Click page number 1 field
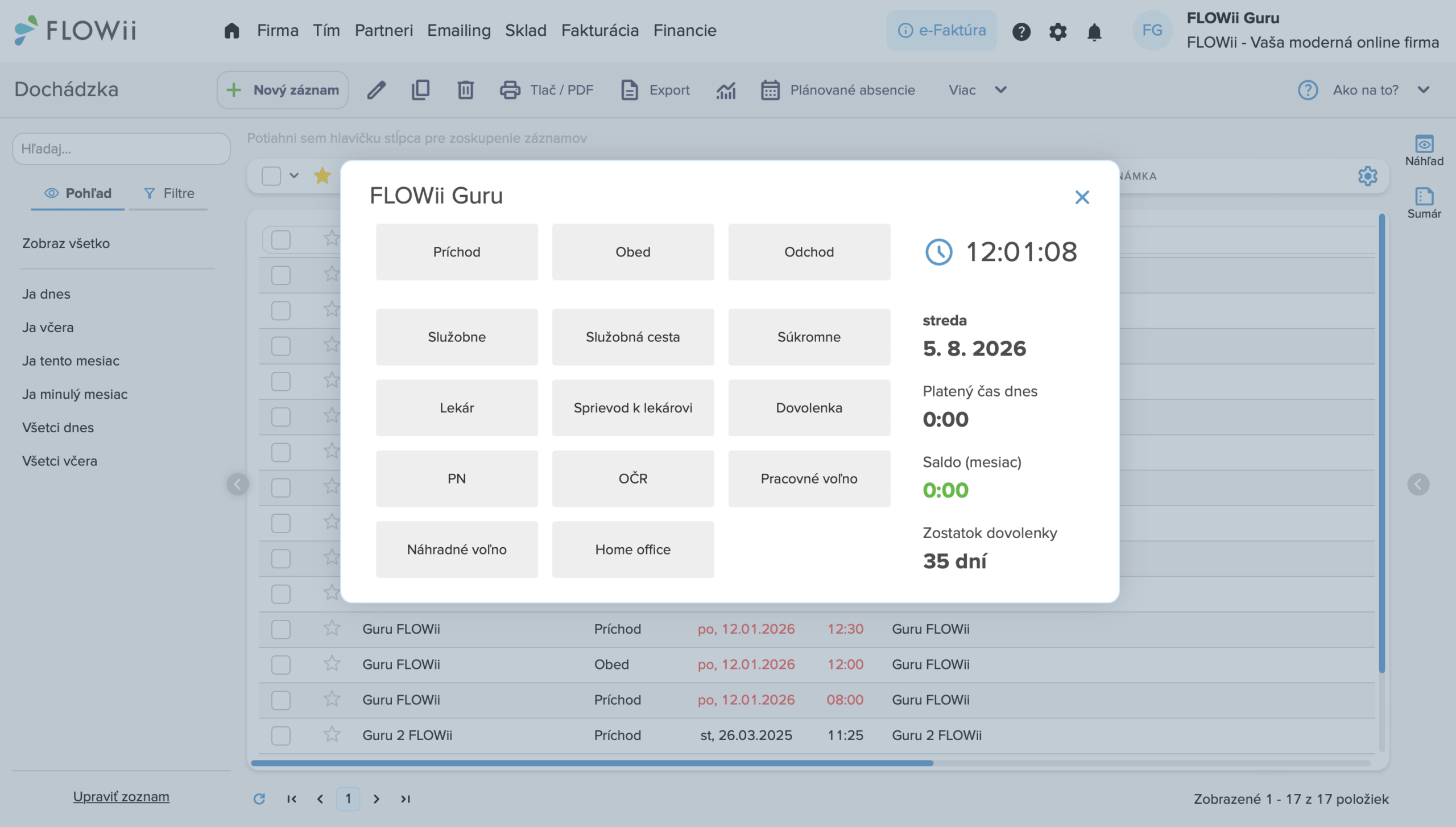1456x827 pixels. [x=348, y=799]
